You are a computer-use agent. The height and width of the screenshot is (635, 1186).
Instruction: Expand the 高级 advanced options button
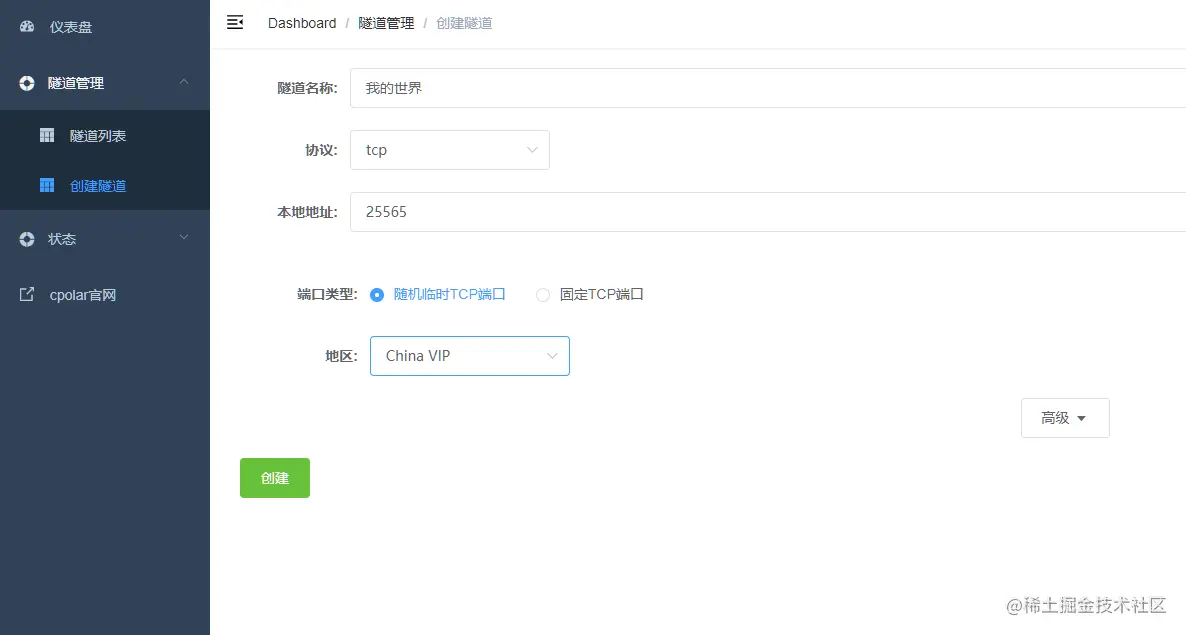pyautogui.click(x=1065, y=418)
